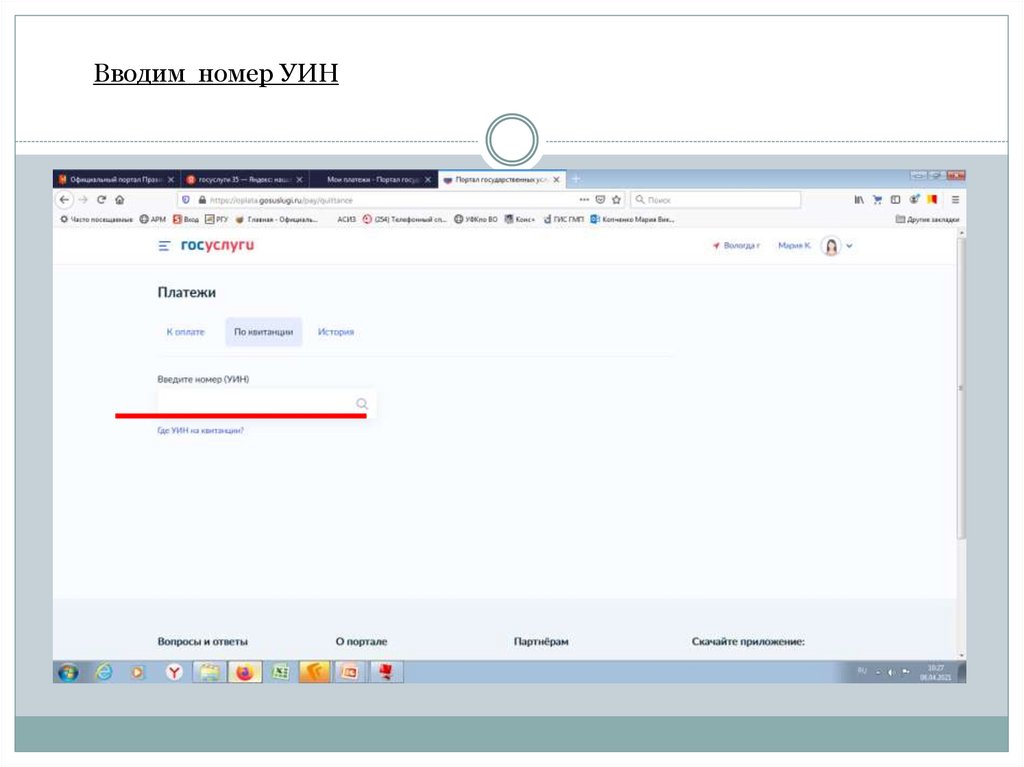Select the По квитанции tab

point(264,332)
